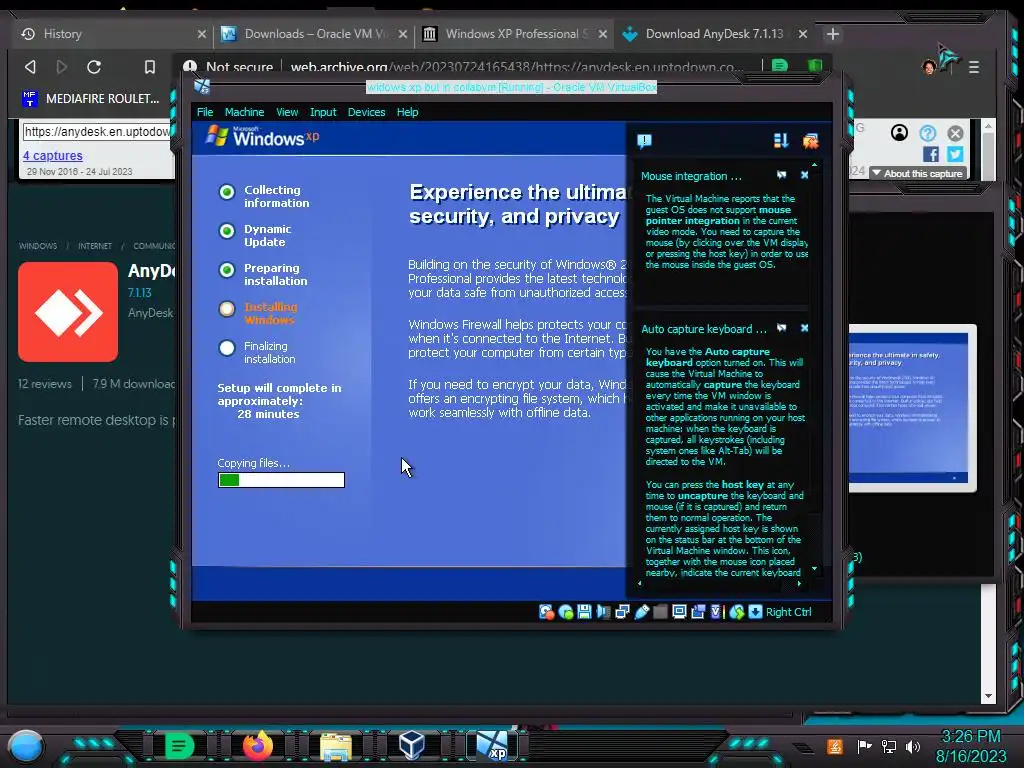Open a new browser tab with plus button
The height and width of the screenshot is (768, 1024).
tap(833, 34)
